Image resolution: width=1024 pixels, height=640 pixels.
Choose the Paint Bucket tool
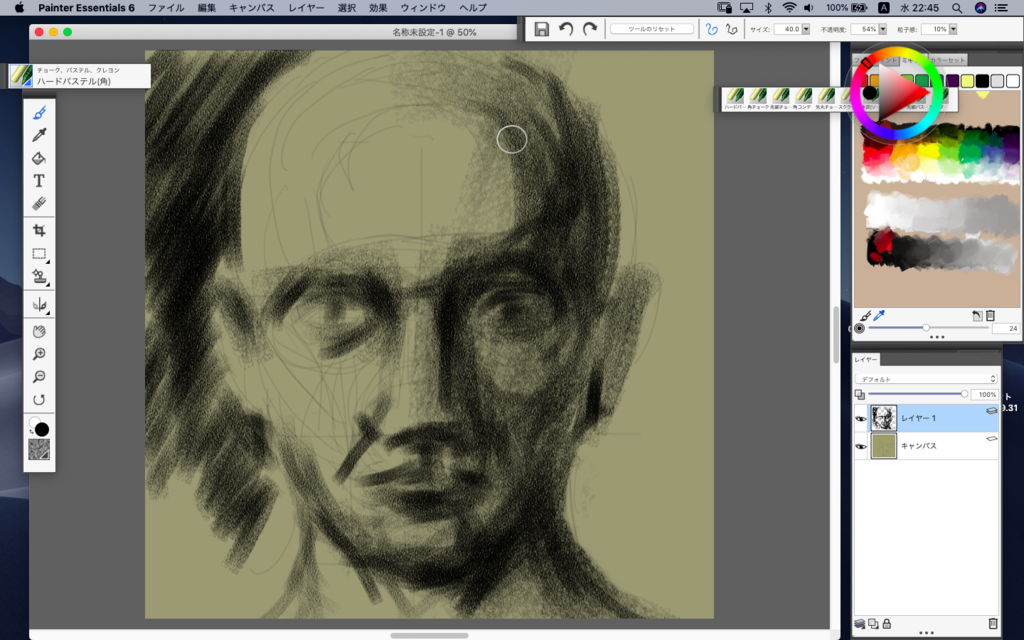point(39,158)
